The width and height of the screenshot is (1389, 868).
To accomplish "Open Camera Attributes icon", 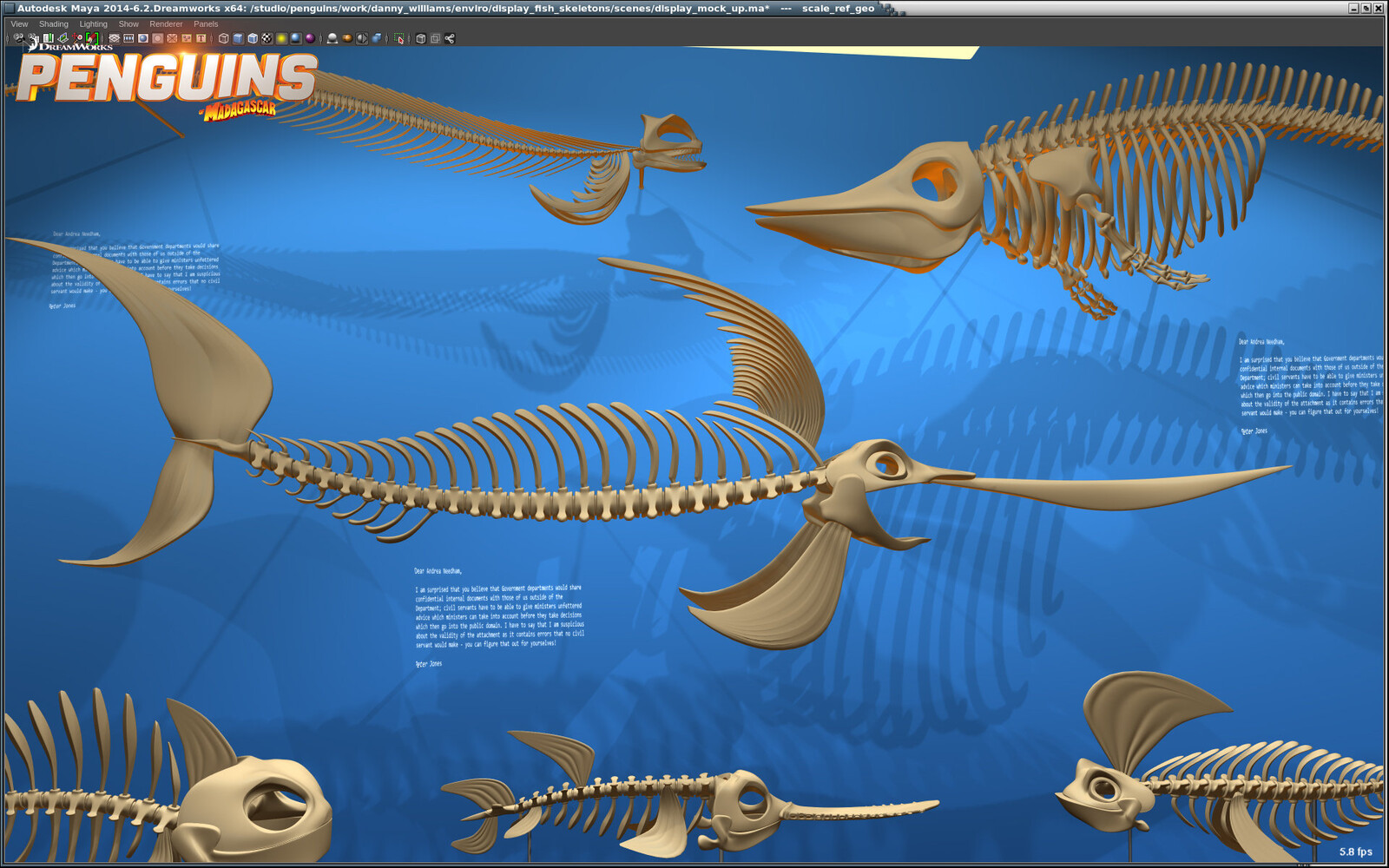I will [x=34, y=38].
